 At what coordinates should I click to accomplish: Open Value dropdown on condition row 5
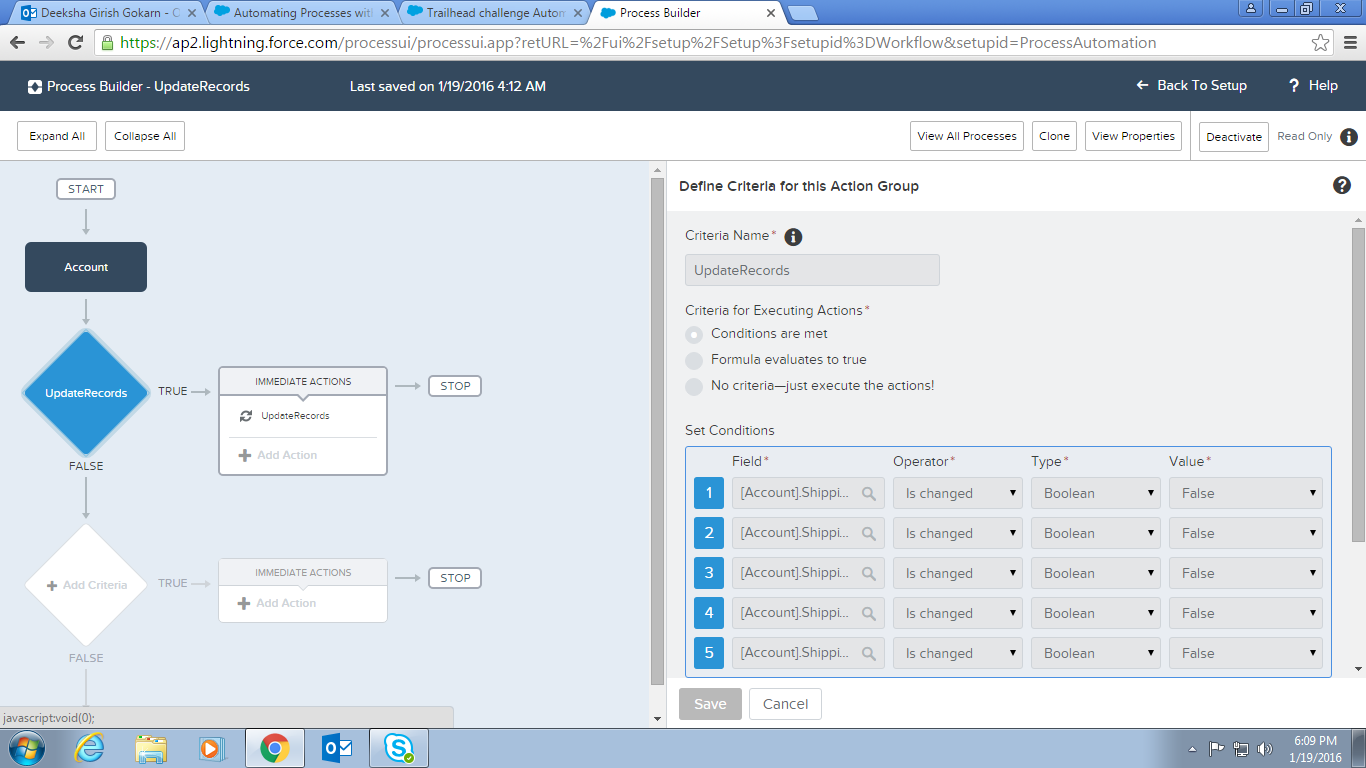click(1246, 653)
